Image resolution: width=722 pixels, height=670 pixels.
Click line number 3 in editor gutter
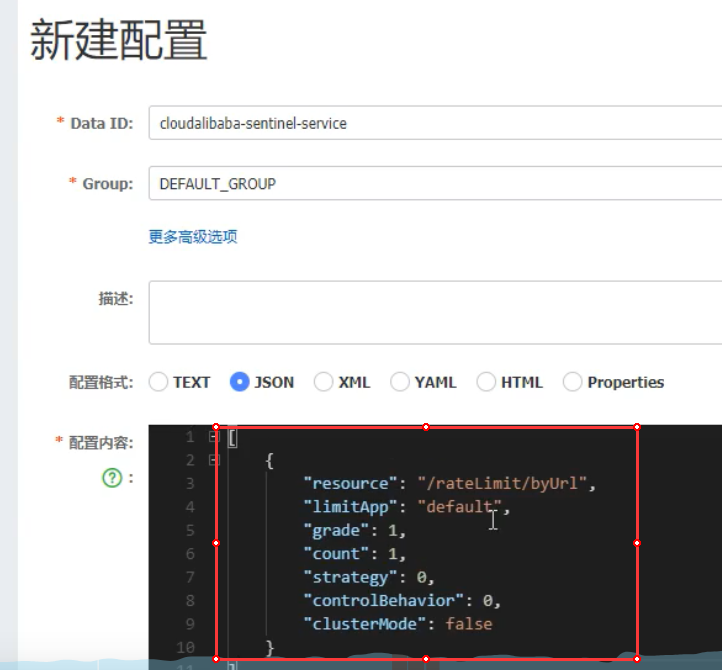190,483
